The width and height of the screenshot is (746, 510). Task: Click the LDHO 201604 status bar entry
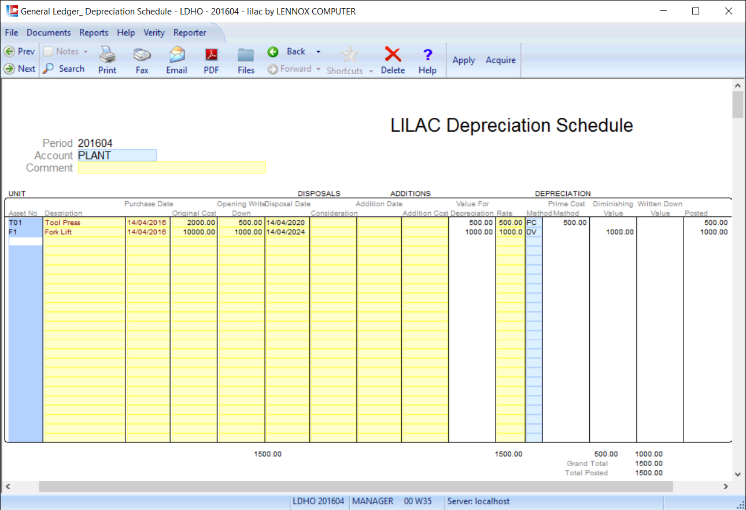pos(318,501)
